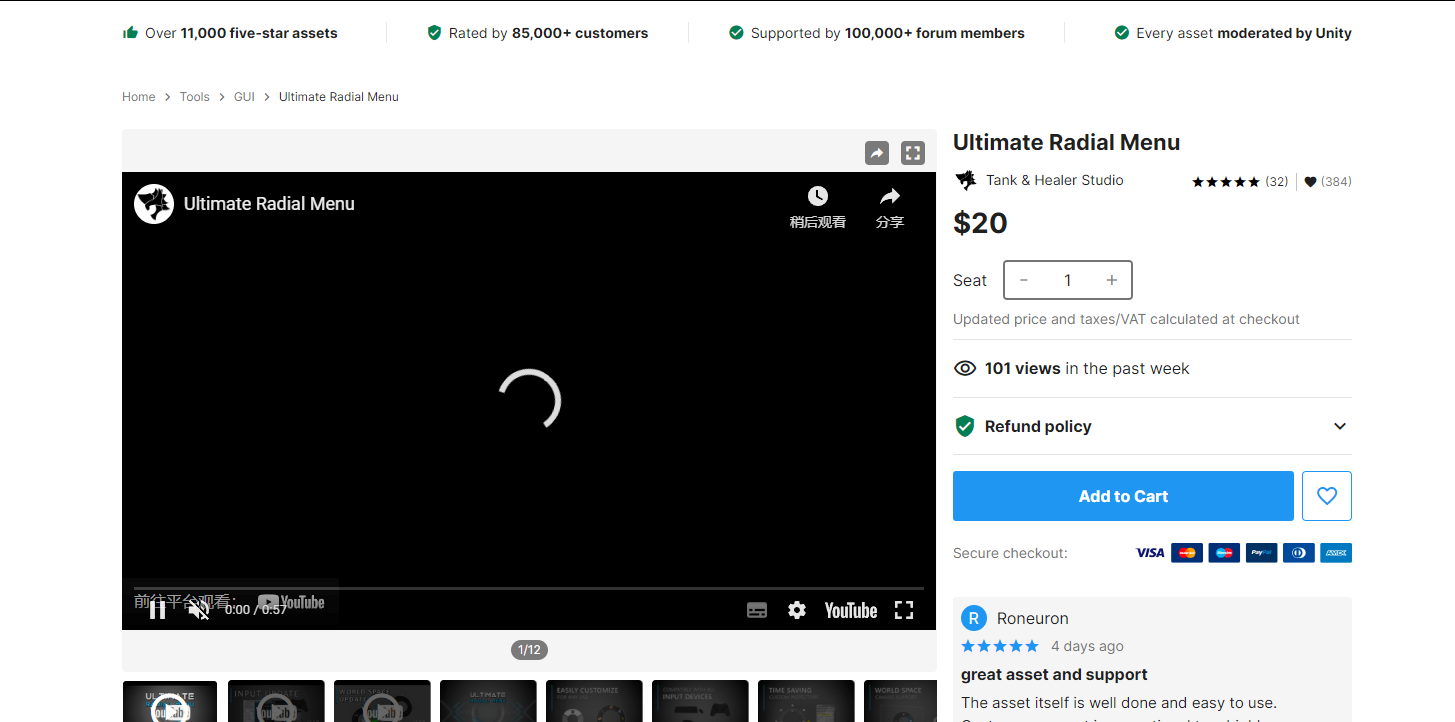Image resolution: width=1455 pixels, height=722 pixels.
Task: Click Roneuron's five-star review rating
Action: tap(1000, 646)
